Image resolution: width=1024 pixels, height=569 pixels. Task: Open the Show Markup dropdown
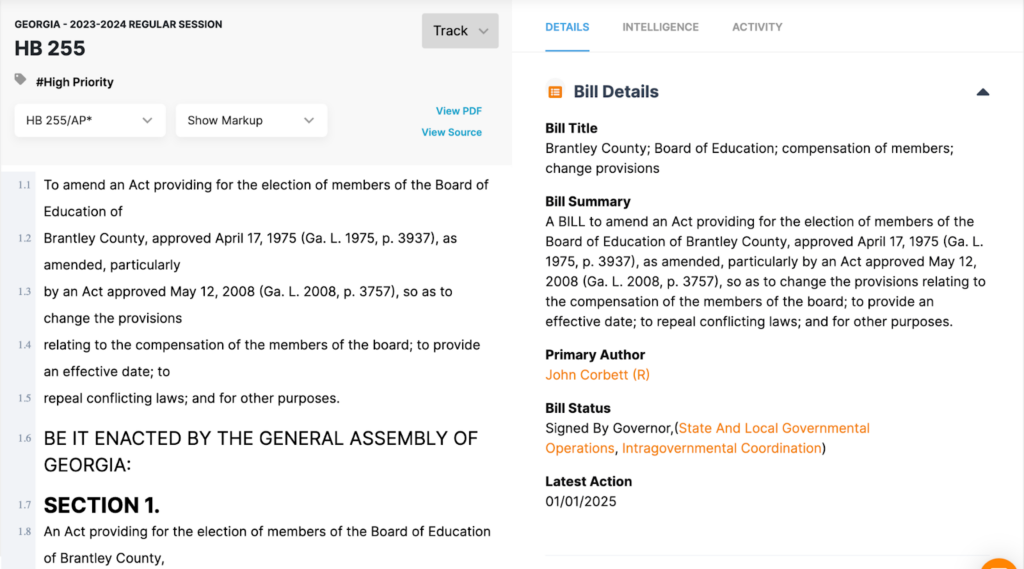click(x=251, y=120)
